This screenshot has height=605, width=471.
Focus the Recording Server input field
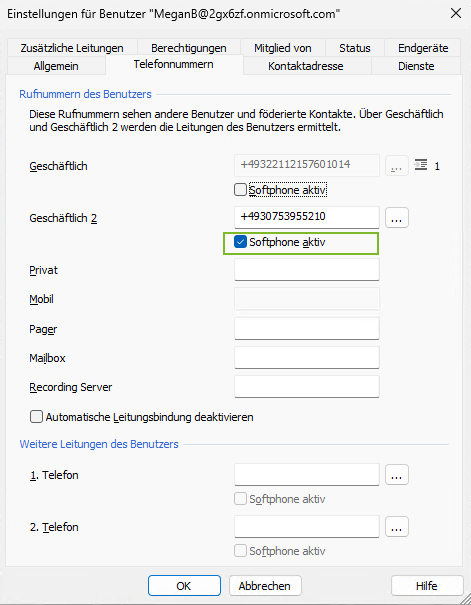(x=307, y=387)
